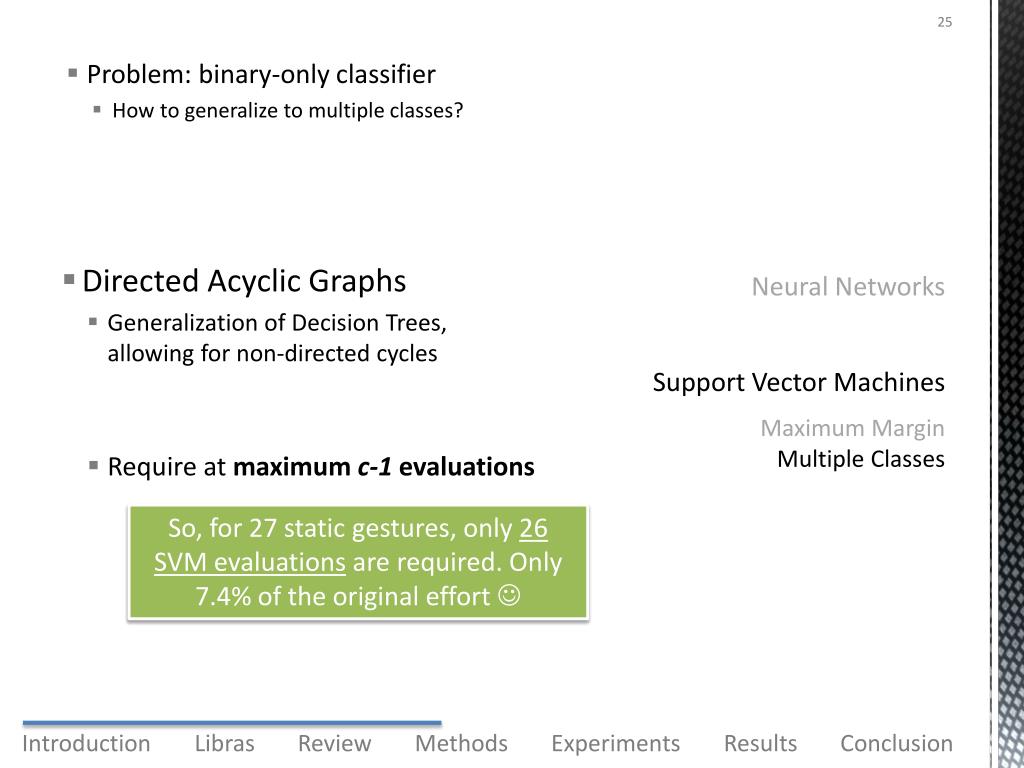This screenshot has height=768, width=1024.
Task: Click the green callout box
Action: (358, 562)
